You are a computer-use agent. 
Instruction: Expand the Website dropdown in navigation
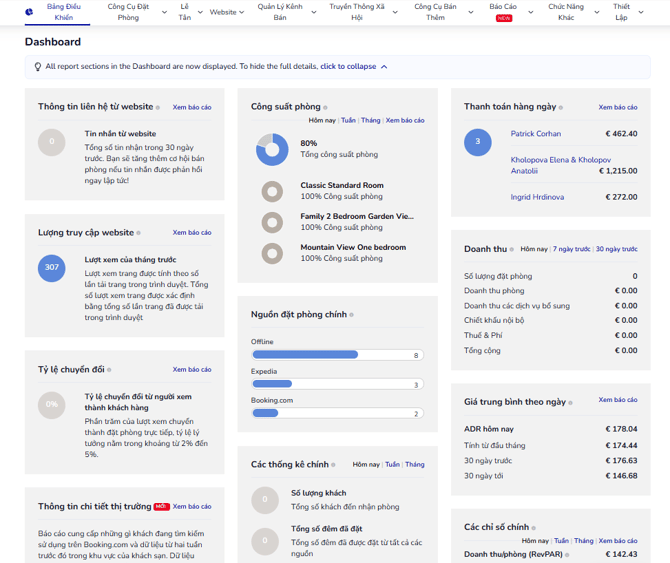[x=226, y=12]
